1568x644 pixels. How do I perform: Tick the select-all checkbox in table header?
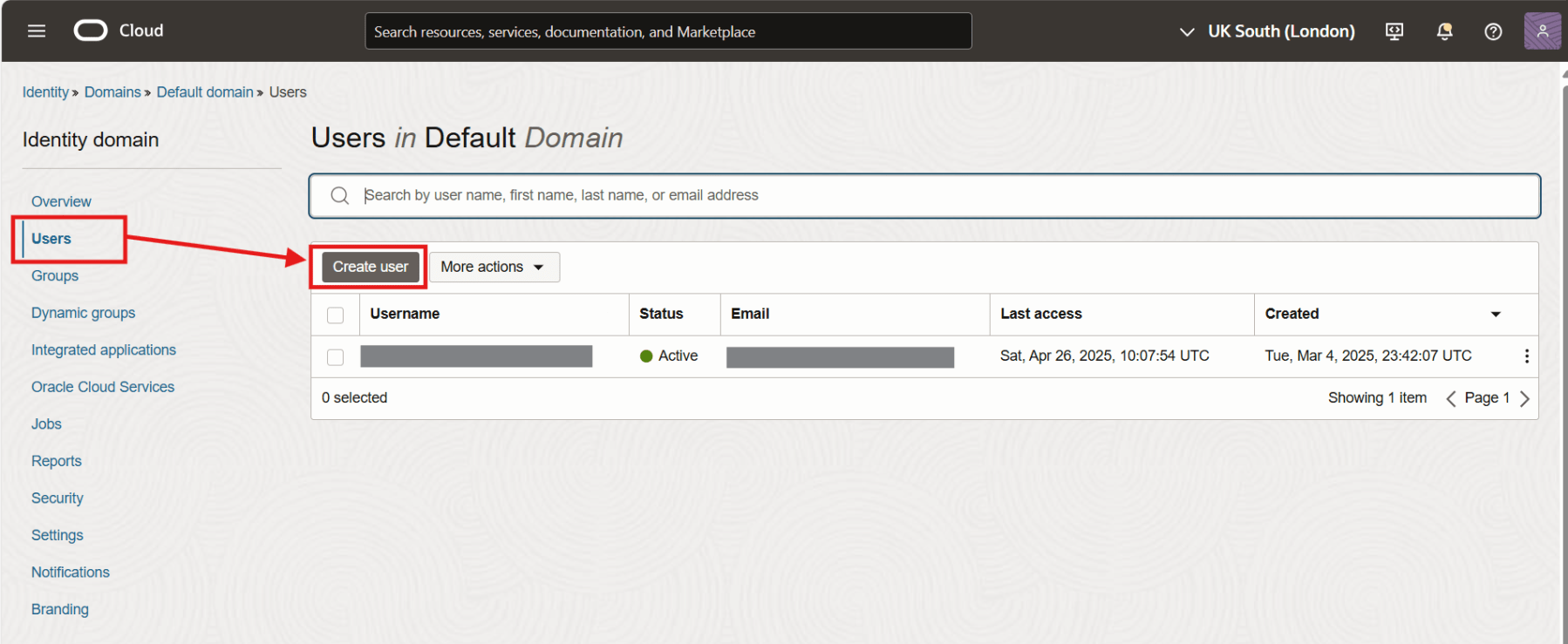335,315
